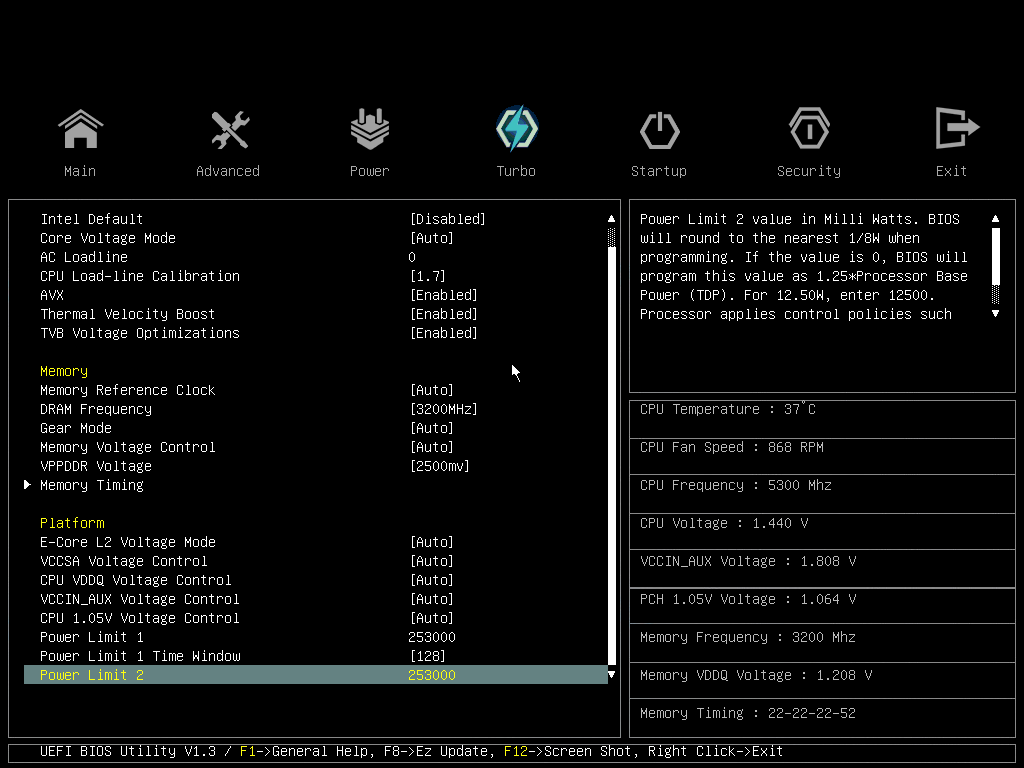The width and height of the screenshot is (1024, 768).
Task: Open the Startup power-button icon
Action: tap(659, 130)
